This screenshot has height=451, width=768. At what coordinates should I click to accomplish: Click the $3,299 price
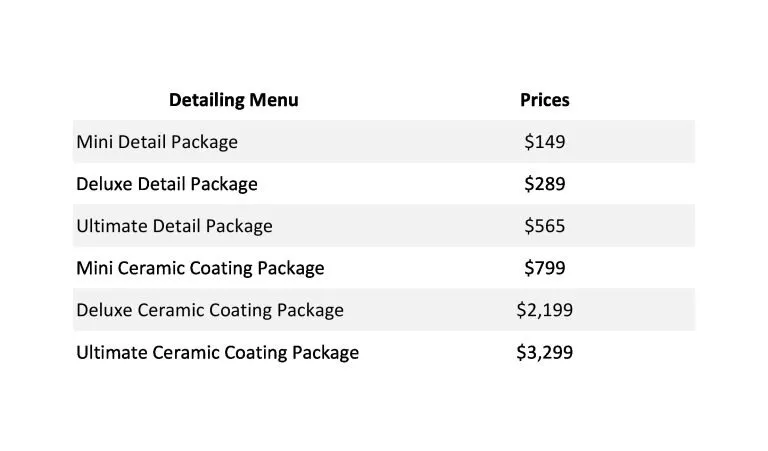[545, 352]
